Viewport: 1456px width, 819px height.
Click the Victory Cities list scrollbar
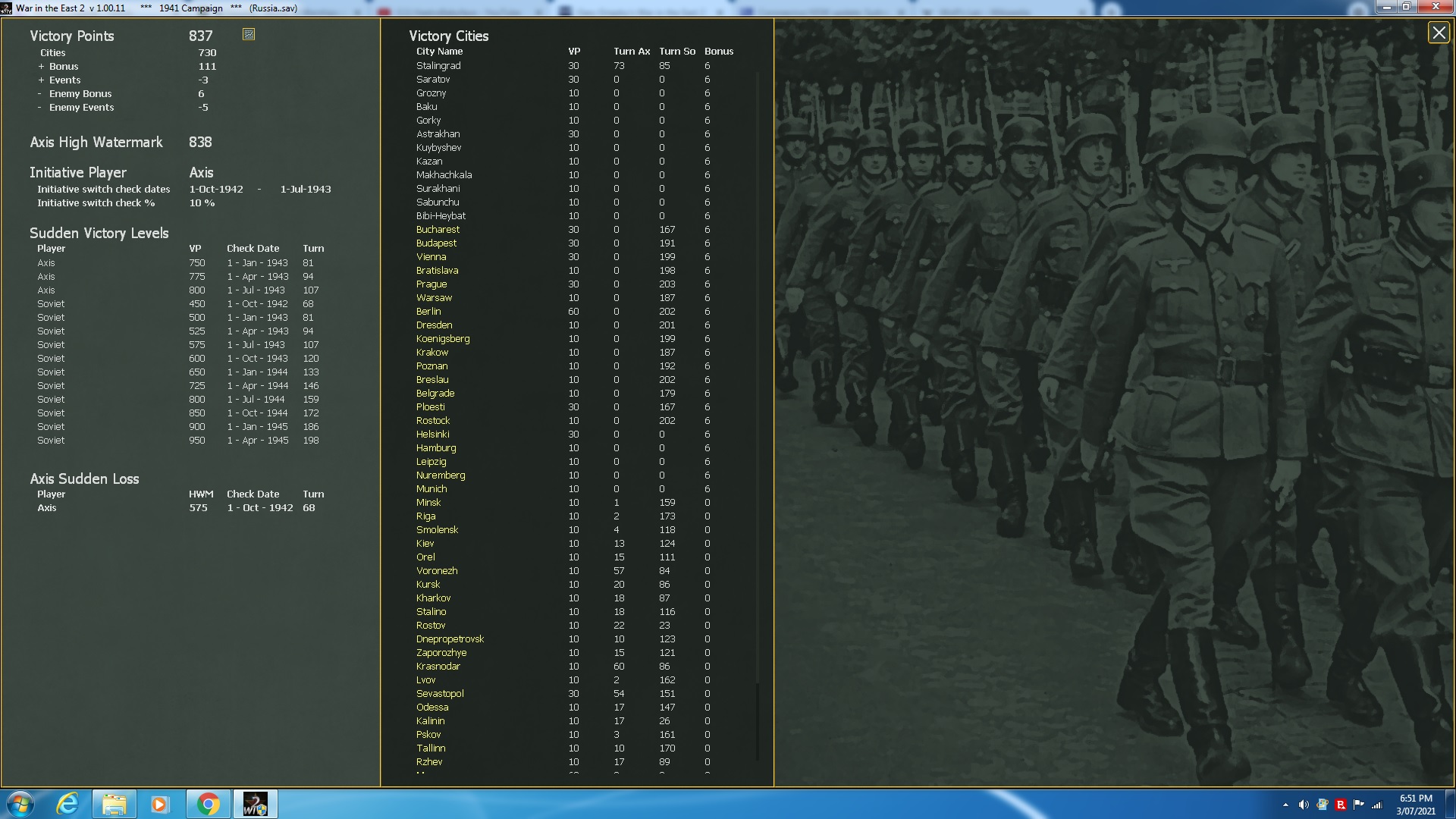tap(758, 379)
